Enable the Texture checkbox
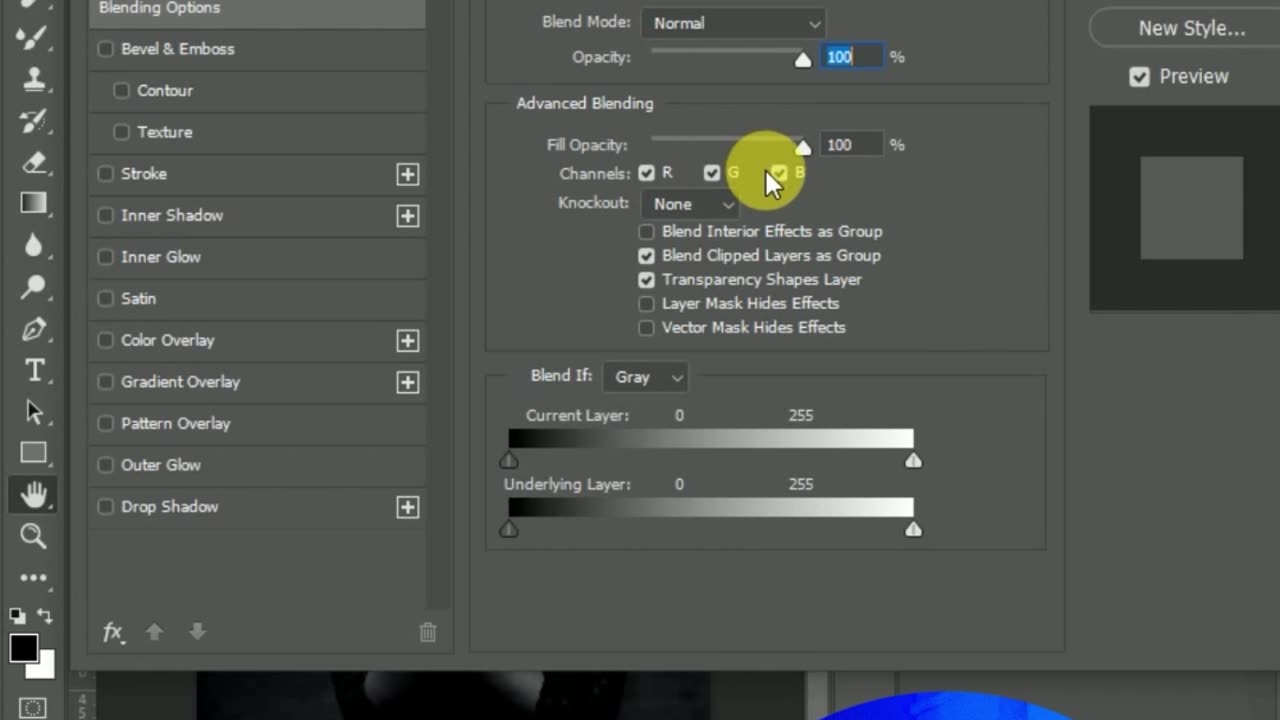The height and width of the screenshot is (720, 1280). click(121, 132)
